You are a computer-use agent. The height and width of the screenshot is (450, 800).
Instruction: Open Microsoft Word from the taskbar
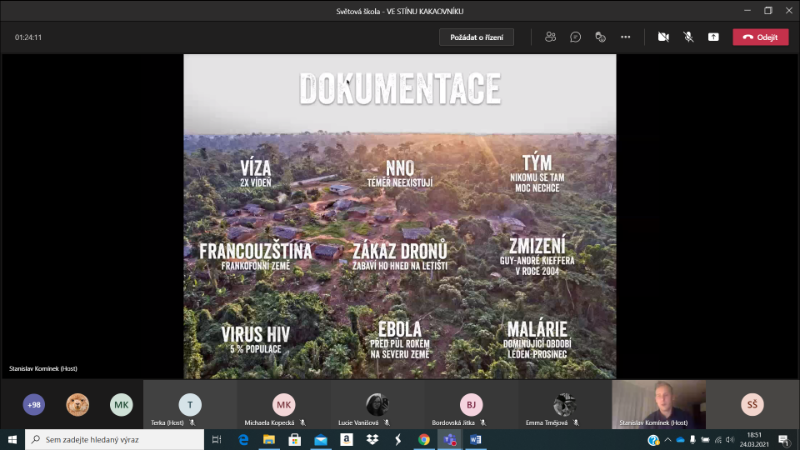pos(475,439)
